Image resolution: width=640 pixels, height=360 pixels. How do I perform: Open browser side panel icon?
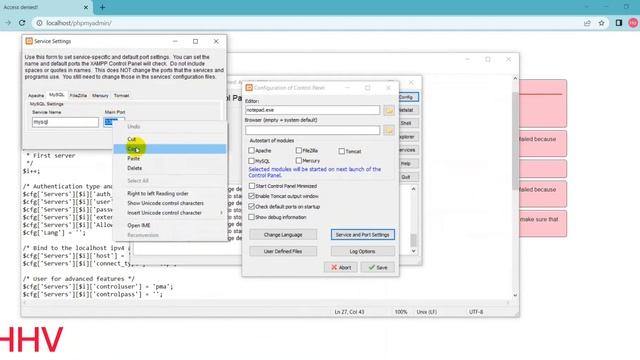coord(619,23)
